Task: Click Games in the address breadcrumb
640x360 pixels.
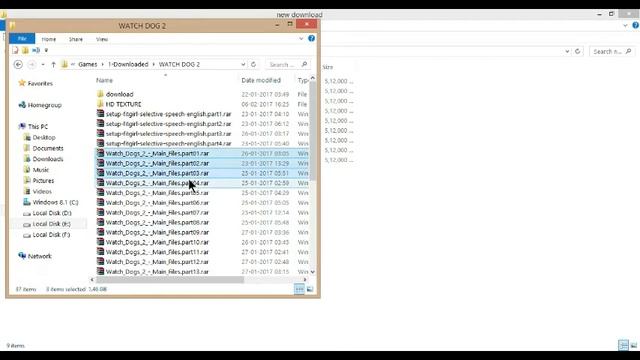Action: point(88,64)
